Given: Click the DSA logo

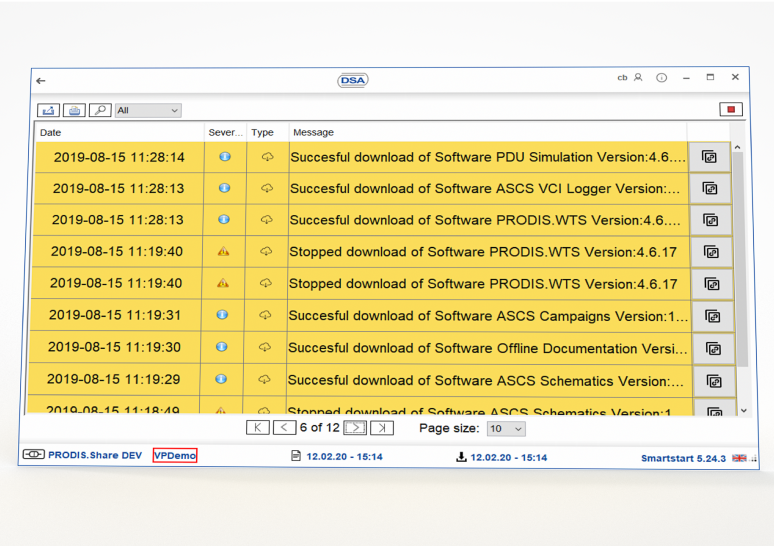Looking at the screenshot, I should tap(353, 80).
